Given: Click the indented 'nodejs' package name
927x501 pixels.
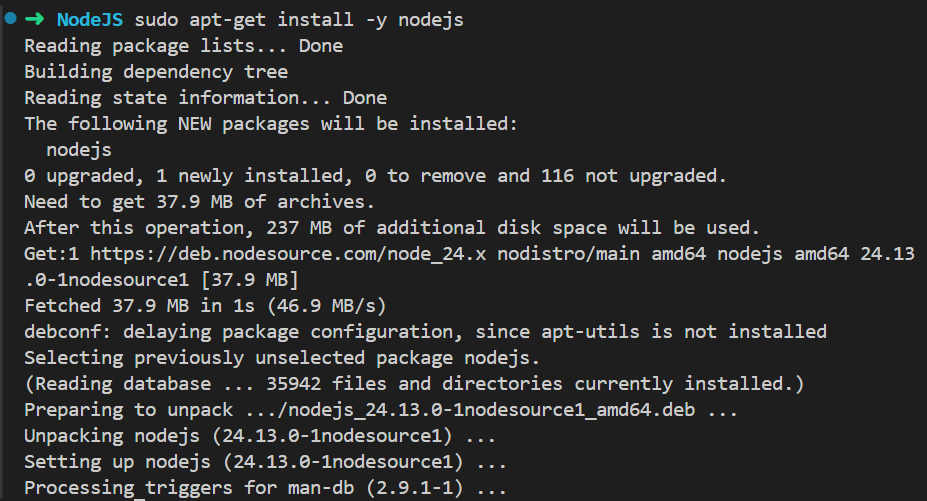Looking at the screenshot, I should click(79, 150).
